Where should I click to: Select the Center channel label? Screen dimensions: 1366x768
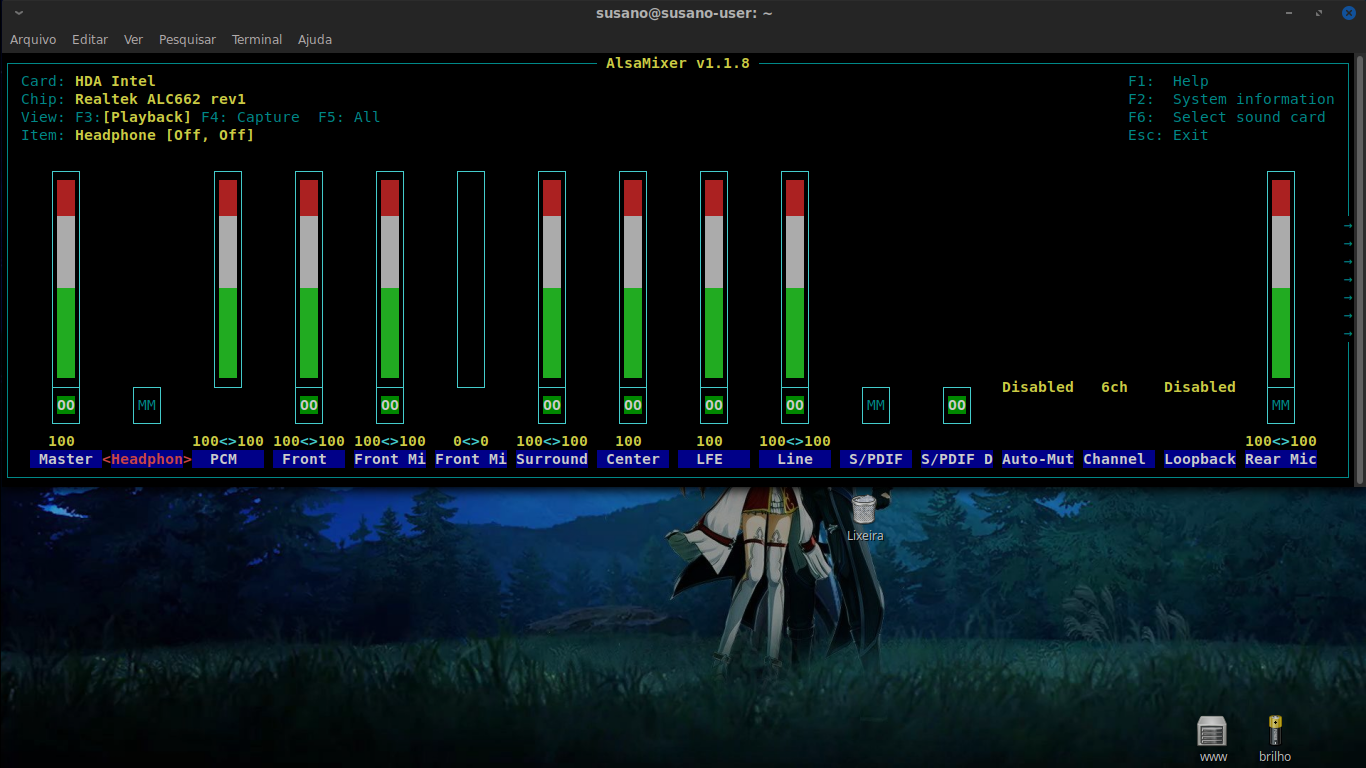coord(633,459)
